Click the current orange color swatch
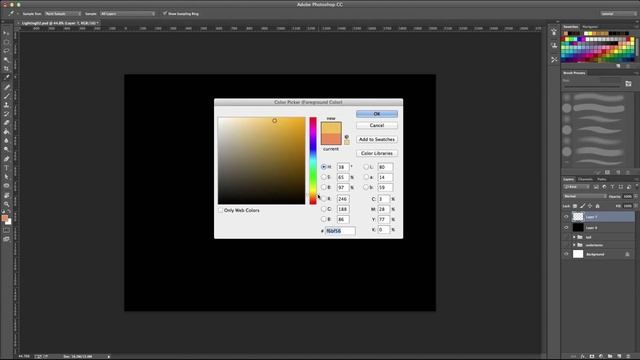This screenshot has width=640, height=360. [331, 139]
